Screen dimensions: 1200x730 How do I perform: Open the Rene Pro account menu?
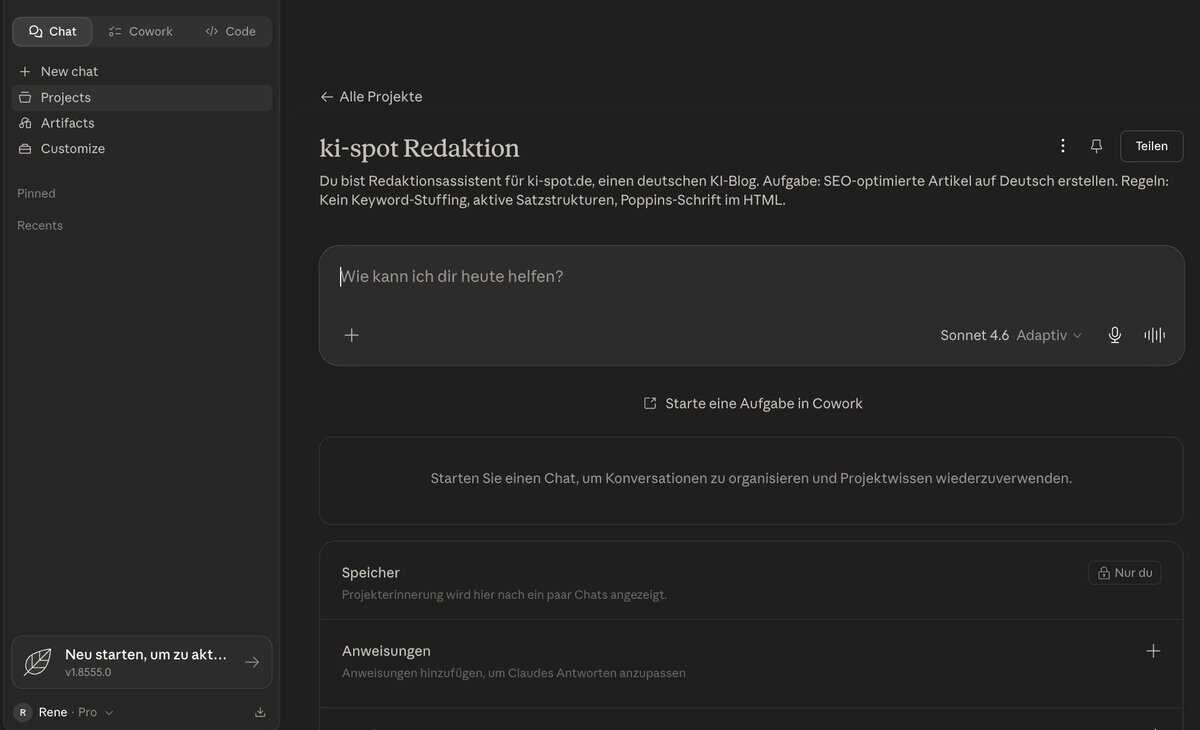point(64,712)
